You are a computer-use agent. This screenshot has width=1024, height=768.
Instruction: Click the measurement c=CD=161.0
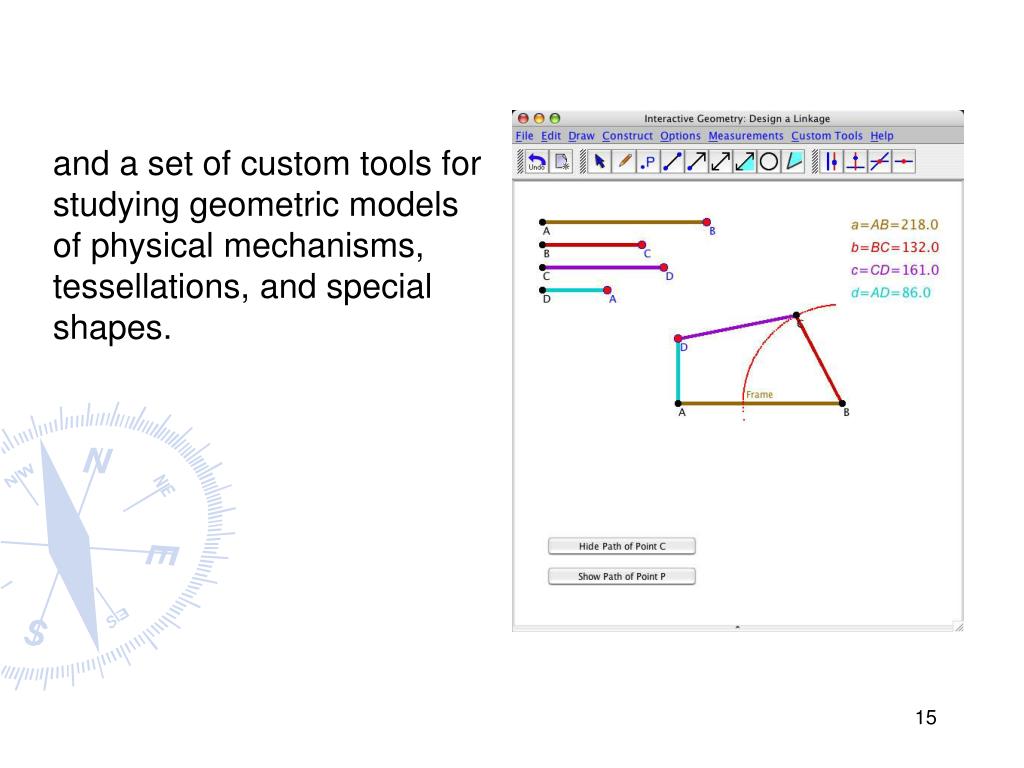tap(895, 270)
